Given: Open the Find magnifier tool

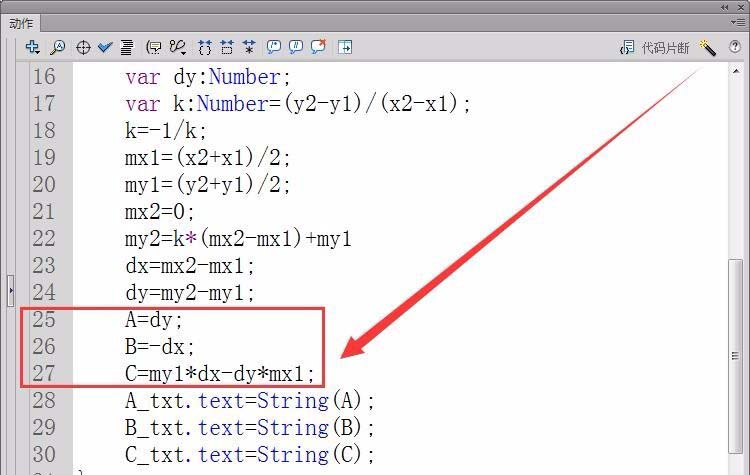Looking at the screenshot, I should tap(58, 47).
